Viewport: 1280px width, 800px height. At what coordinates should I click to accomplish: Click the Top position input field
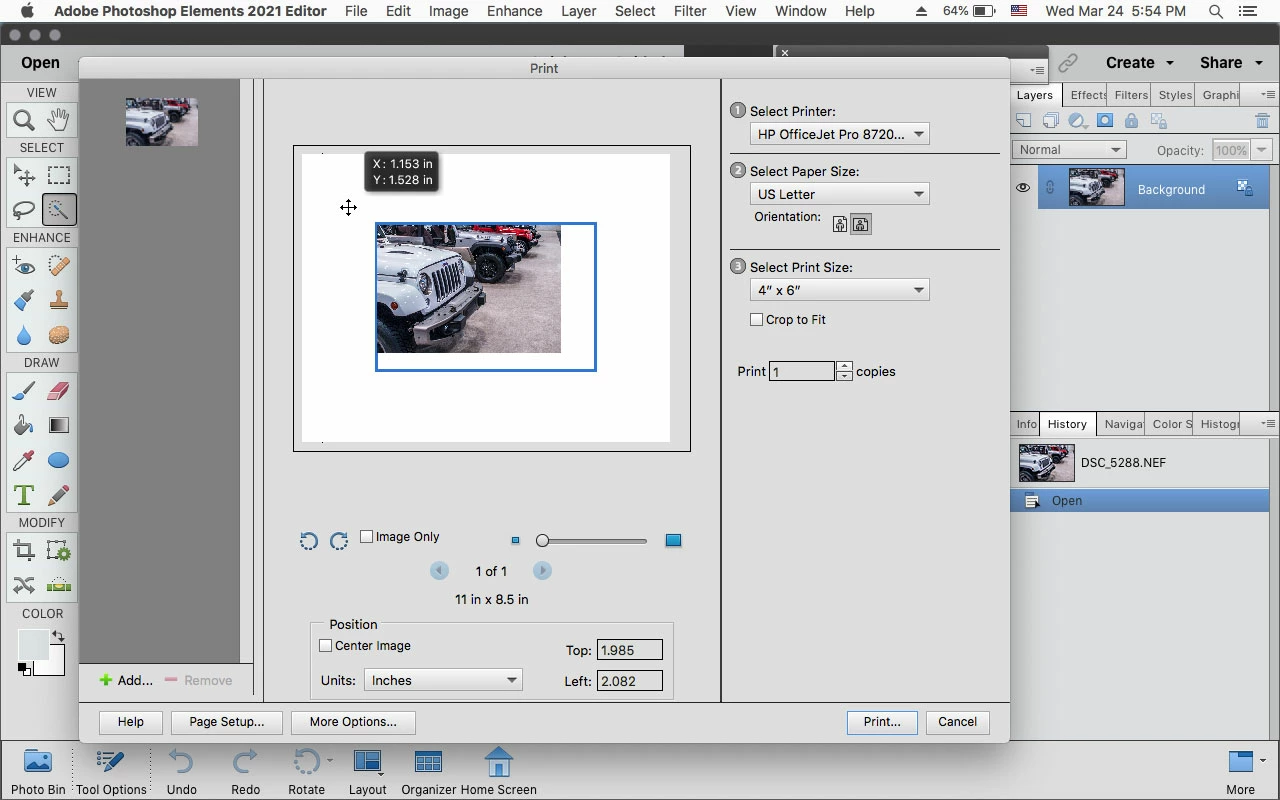pyautogui.click(x=630, y=650)
